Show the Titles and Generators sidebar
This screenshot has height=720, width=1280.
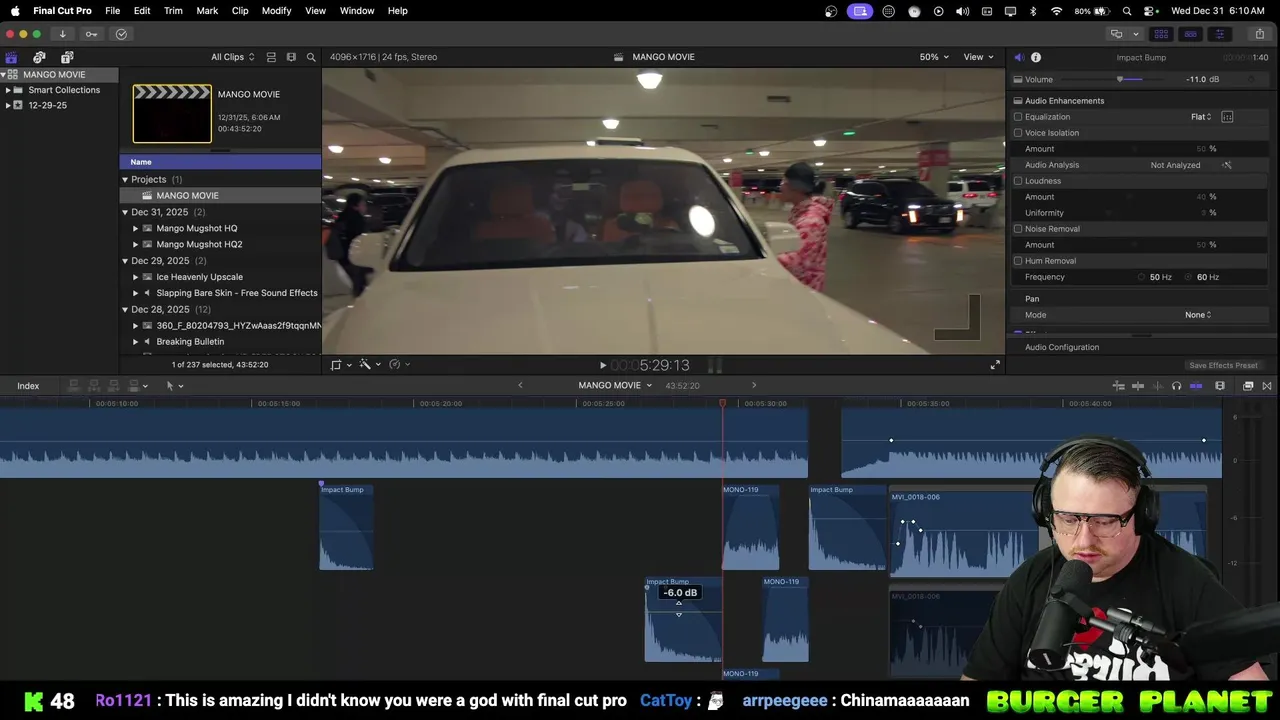[x=67, y=57]
